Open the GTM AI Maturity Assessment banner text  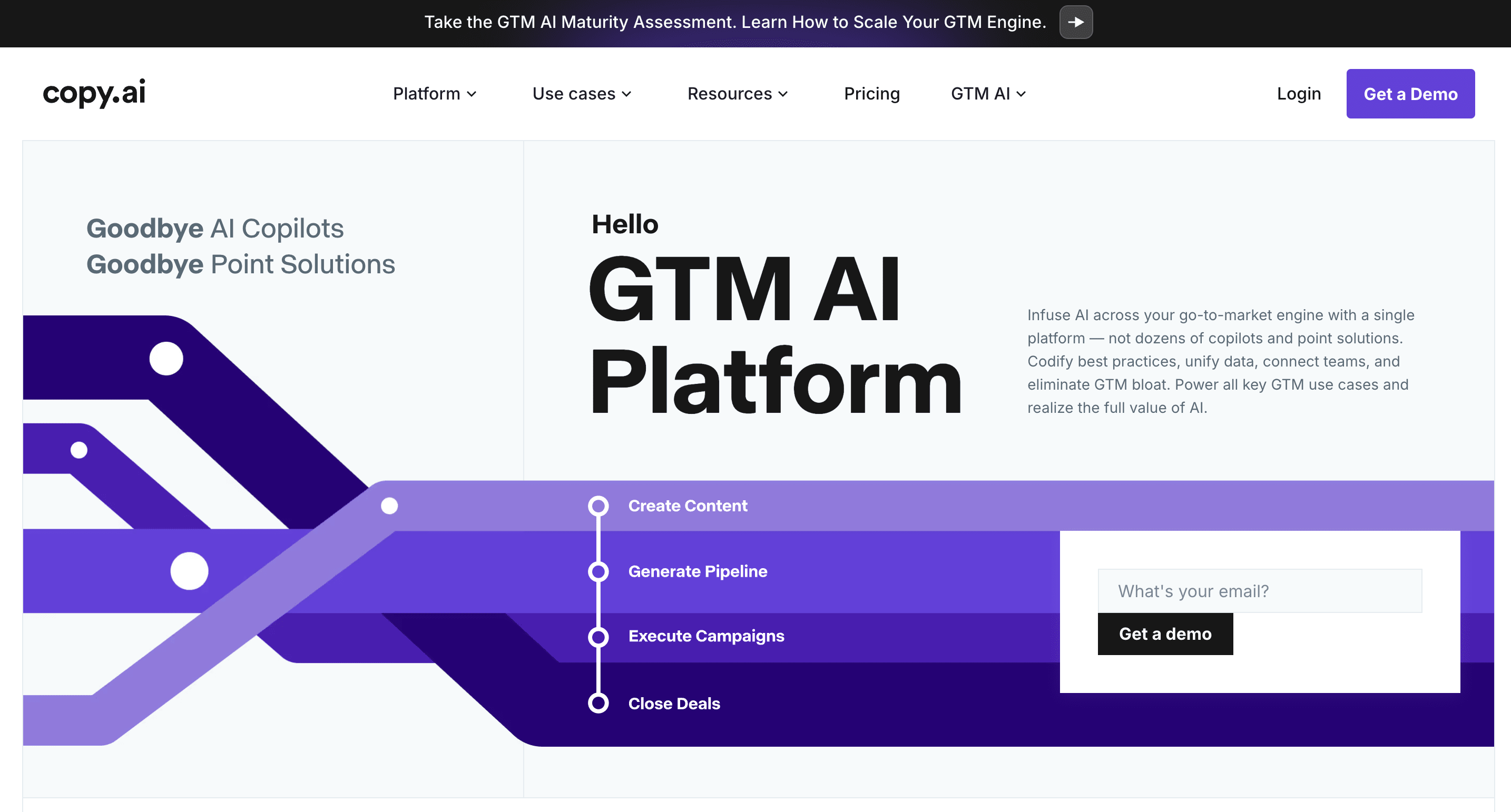pyautogui.click(x=735, y=22)
